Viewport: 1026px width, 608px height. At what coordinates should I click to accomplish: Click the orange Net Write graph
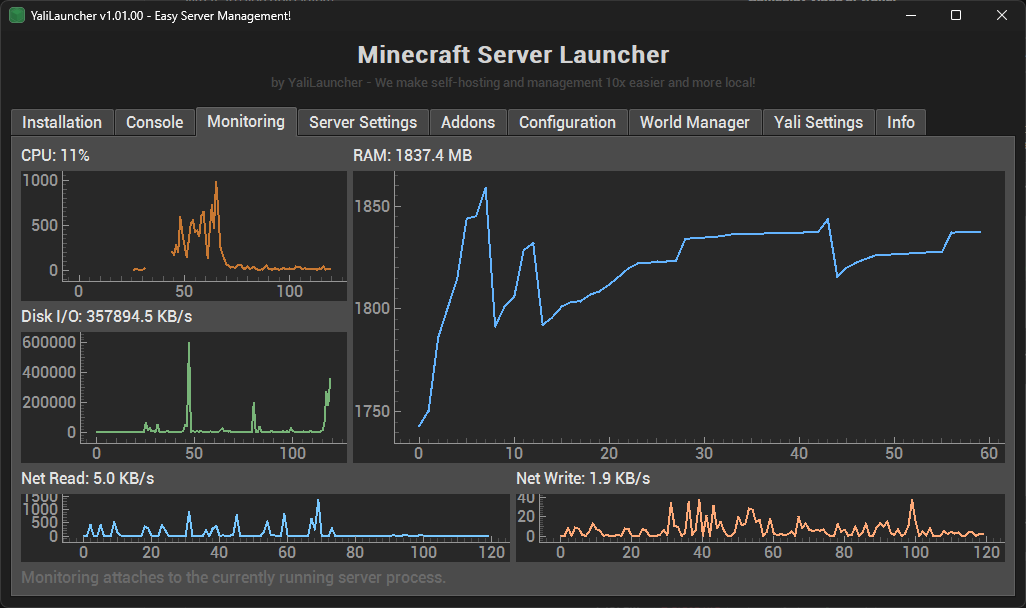coord(760,528)
